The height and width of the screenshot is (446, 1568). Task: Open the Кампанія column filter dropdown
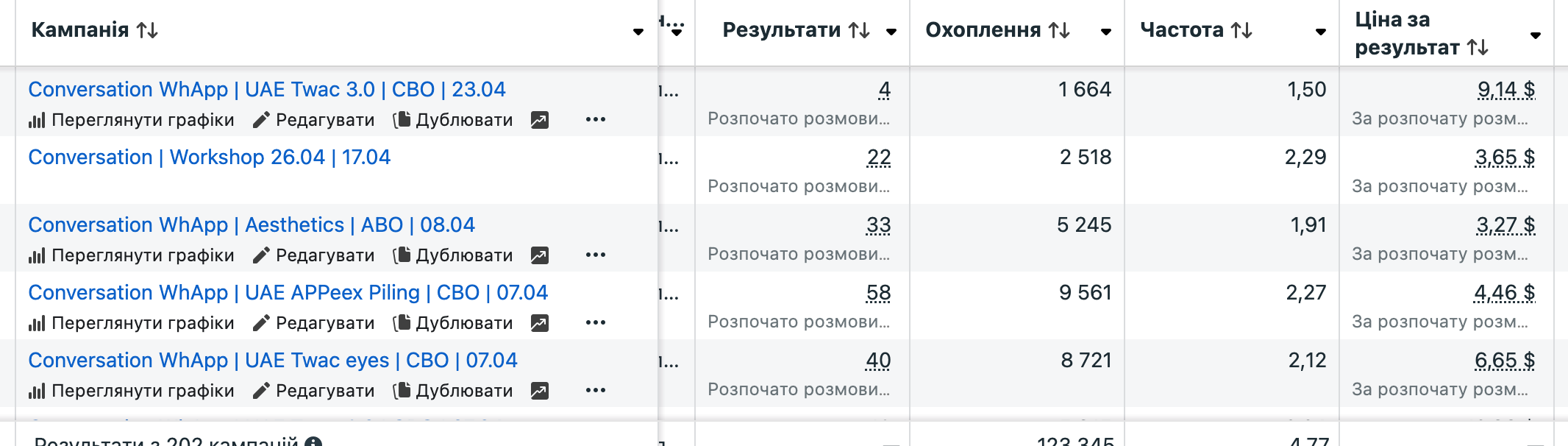click(637, 32)
